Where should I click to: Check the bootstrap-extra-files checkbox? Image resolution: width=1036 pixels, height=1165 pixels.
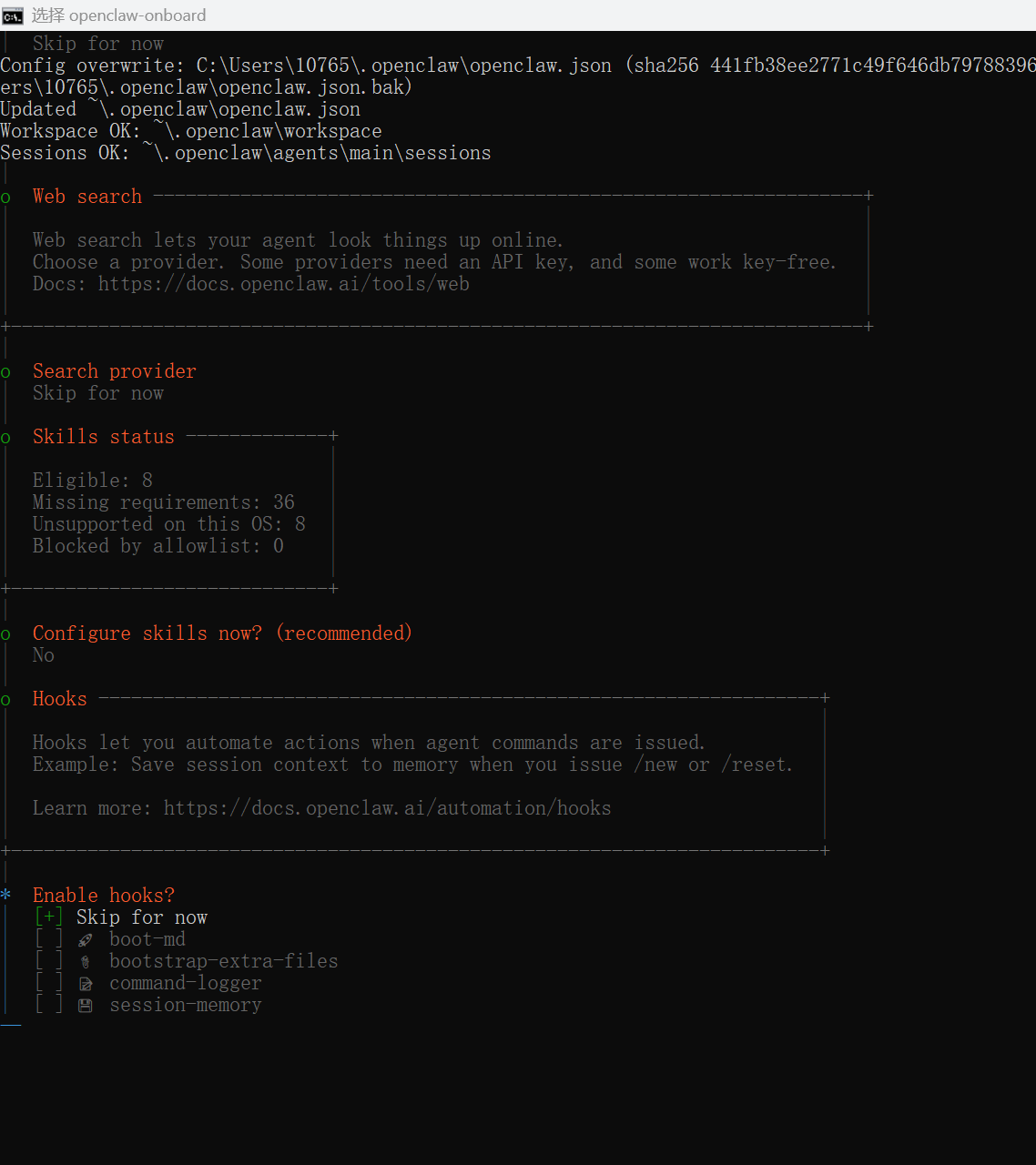(x=49, y=961)
